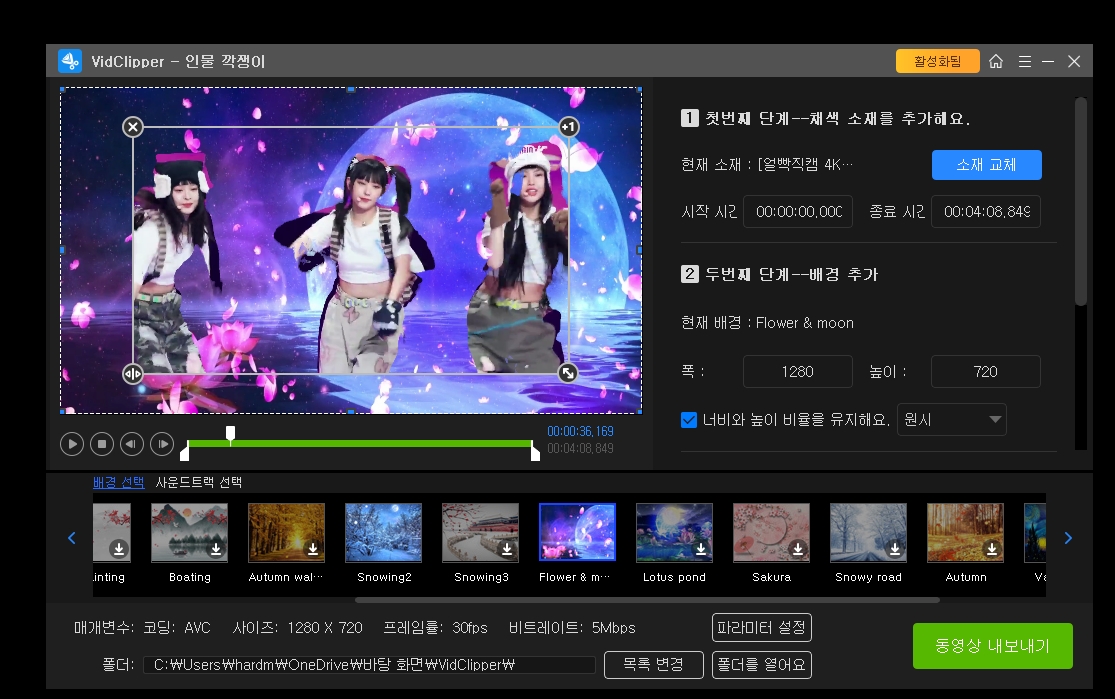Click the 사이즈: 1280 X 720 text
Viewport: 1115px width, 699px height.
pyautogui.click(x=298, y=628)
